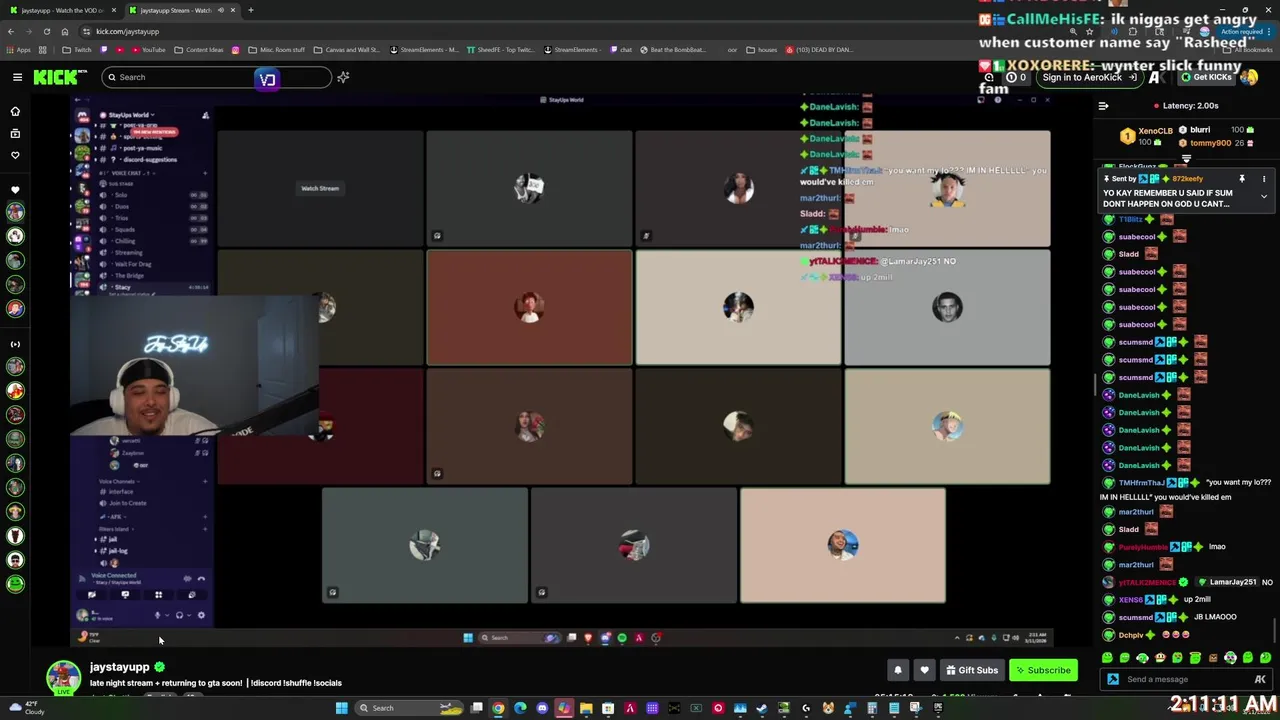Open AeroKick menu in chat input

(x=1260, y=679)
